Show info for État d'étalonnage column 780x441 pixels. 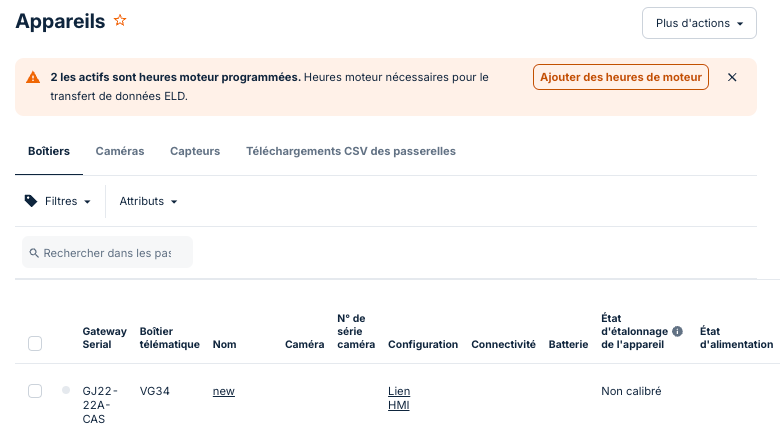[x=677, y=331]
